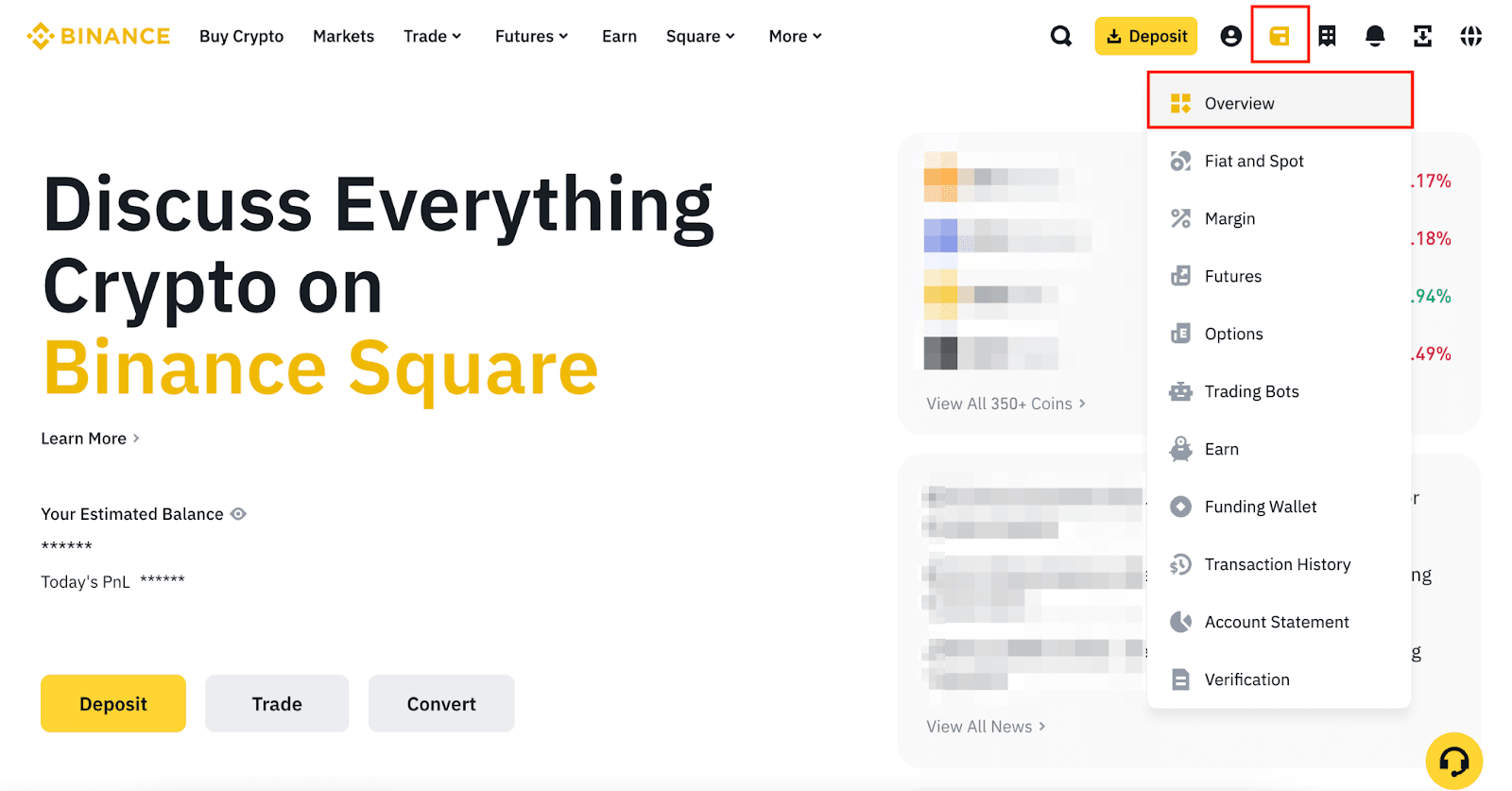Click the Today's PnL label
The image size is (1512, 791).
(x=85, y=582)
